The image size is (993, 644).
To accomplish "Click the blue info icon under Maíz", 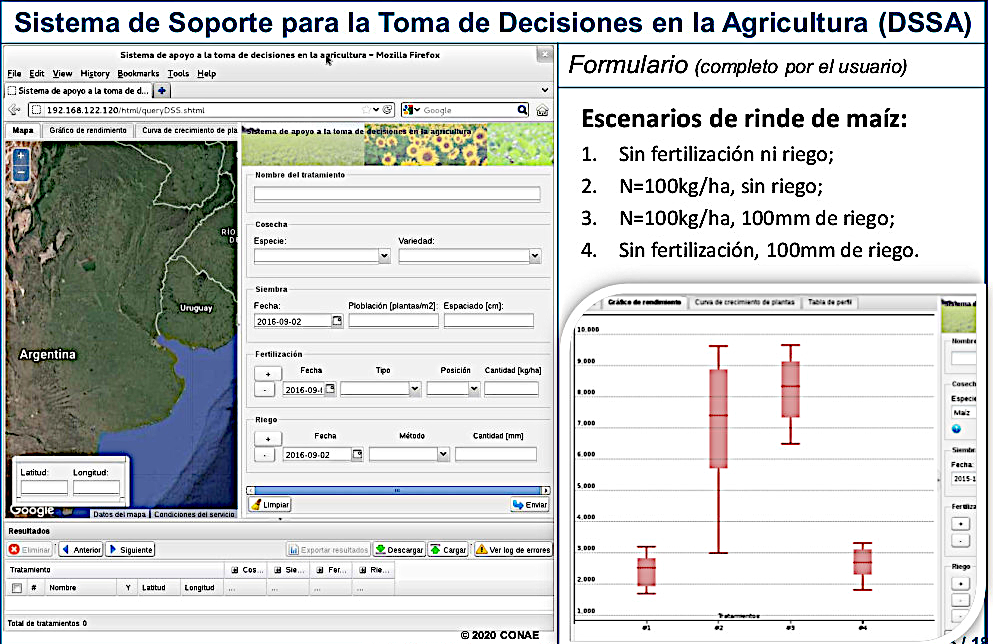I will [956, 429].
